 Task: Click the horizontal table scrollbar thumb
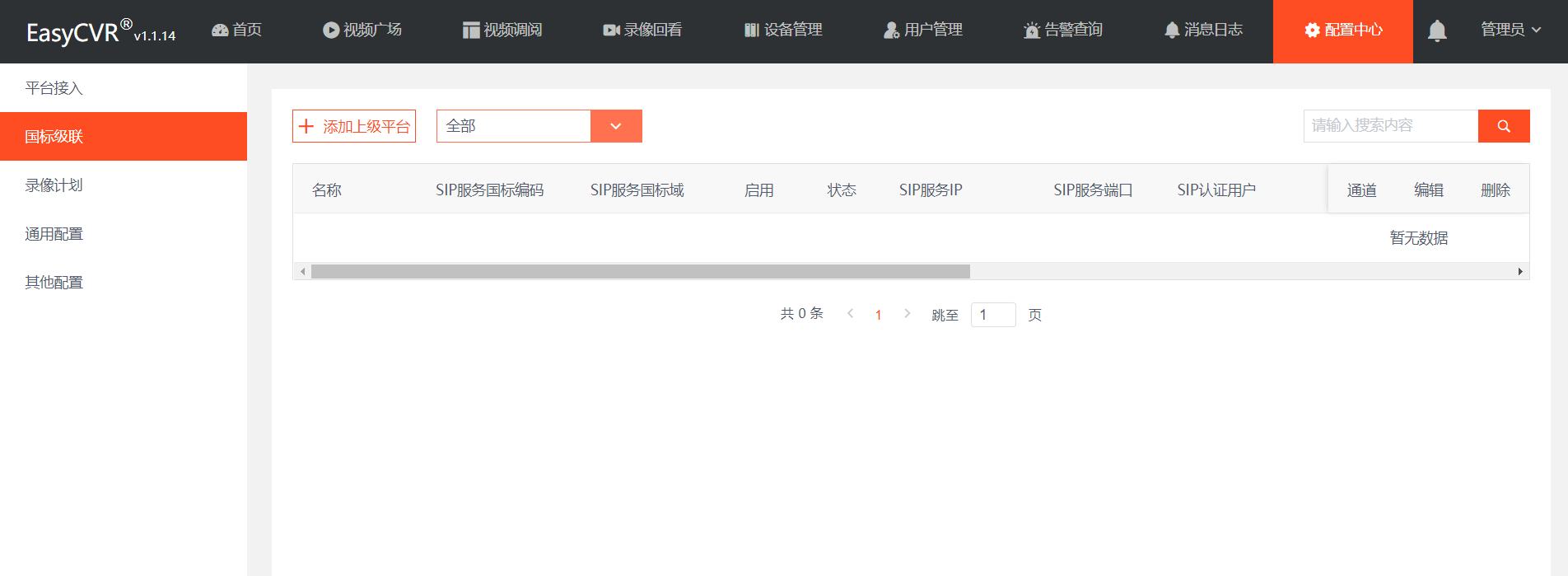pyautogui.click(x=640, y=272)
